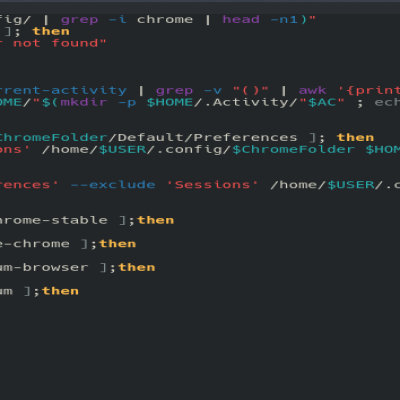Screen dimensions: 400x400
Task: Click '-n1' option after head
Action: click(x=284, y=20)
